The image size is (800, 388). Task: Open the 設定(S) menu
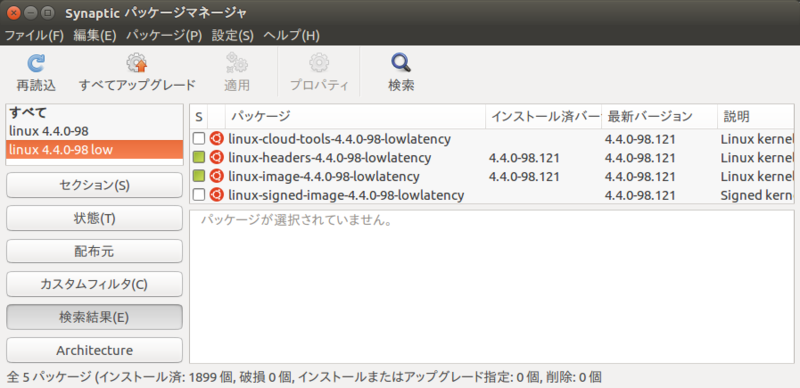pyautogui.click(x=233, y=36)
